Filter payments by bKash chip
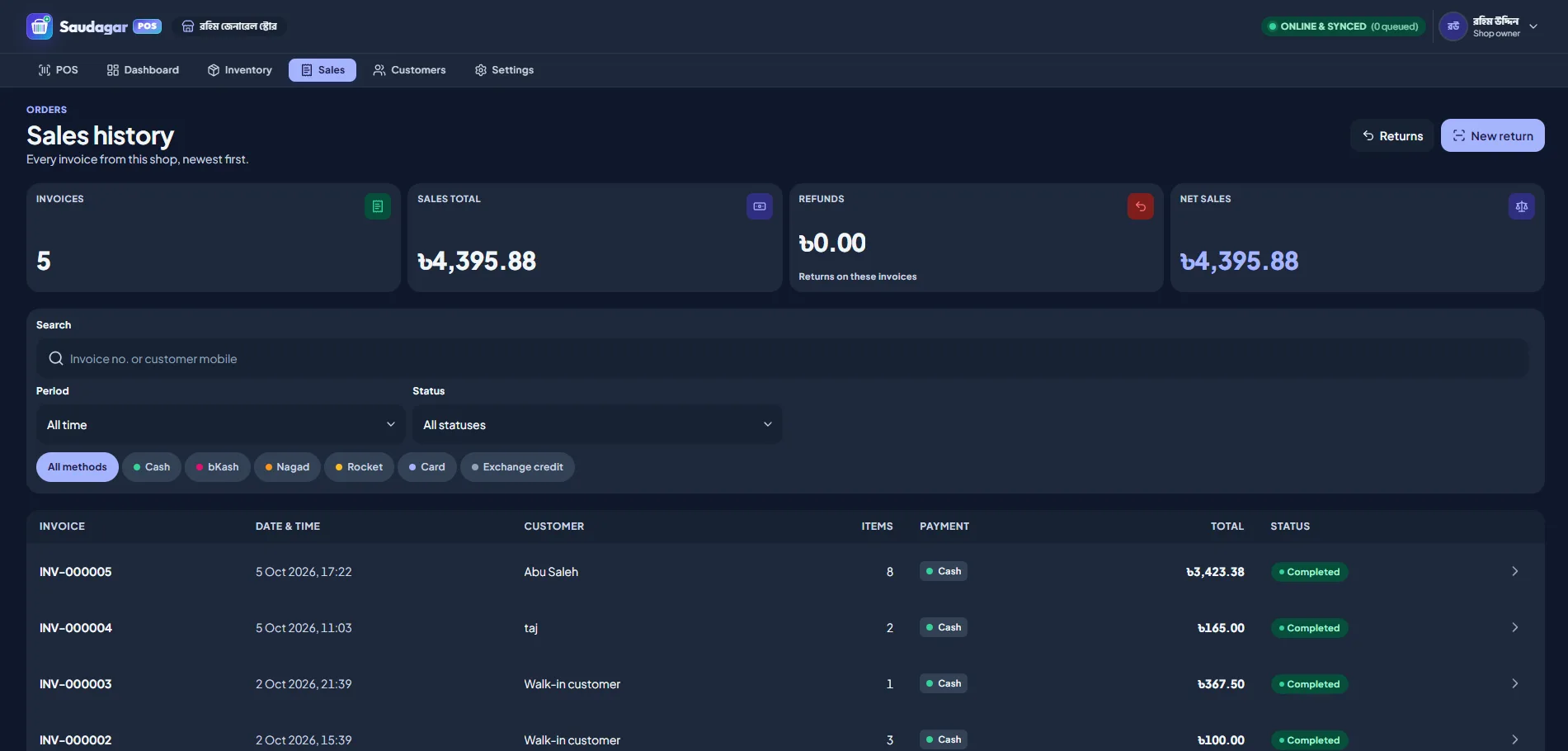1568x751 pixels. coord(218,467)
